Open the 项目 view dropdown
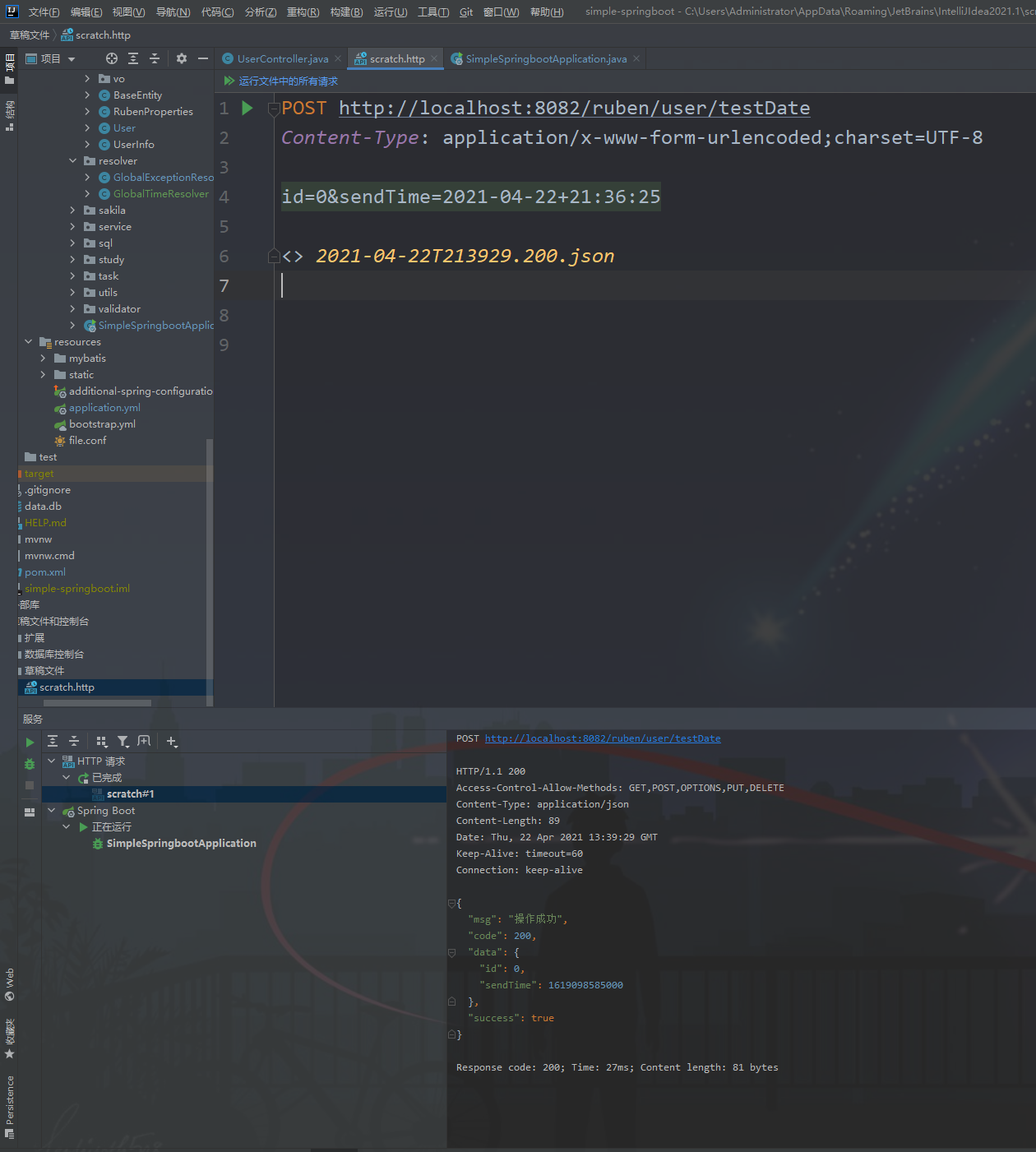The width and height of the screenshot is (1036, 1152). (x=50, y=58)
